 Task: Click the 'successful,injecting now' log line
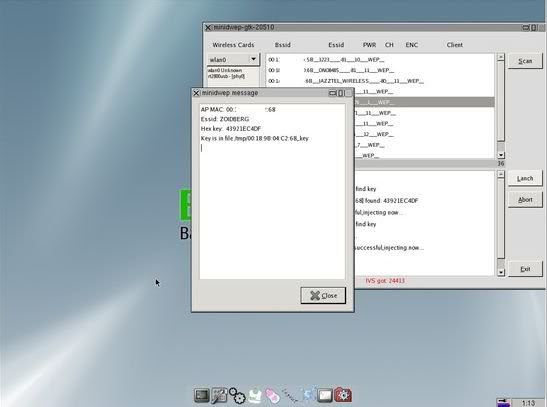(389, 248)
